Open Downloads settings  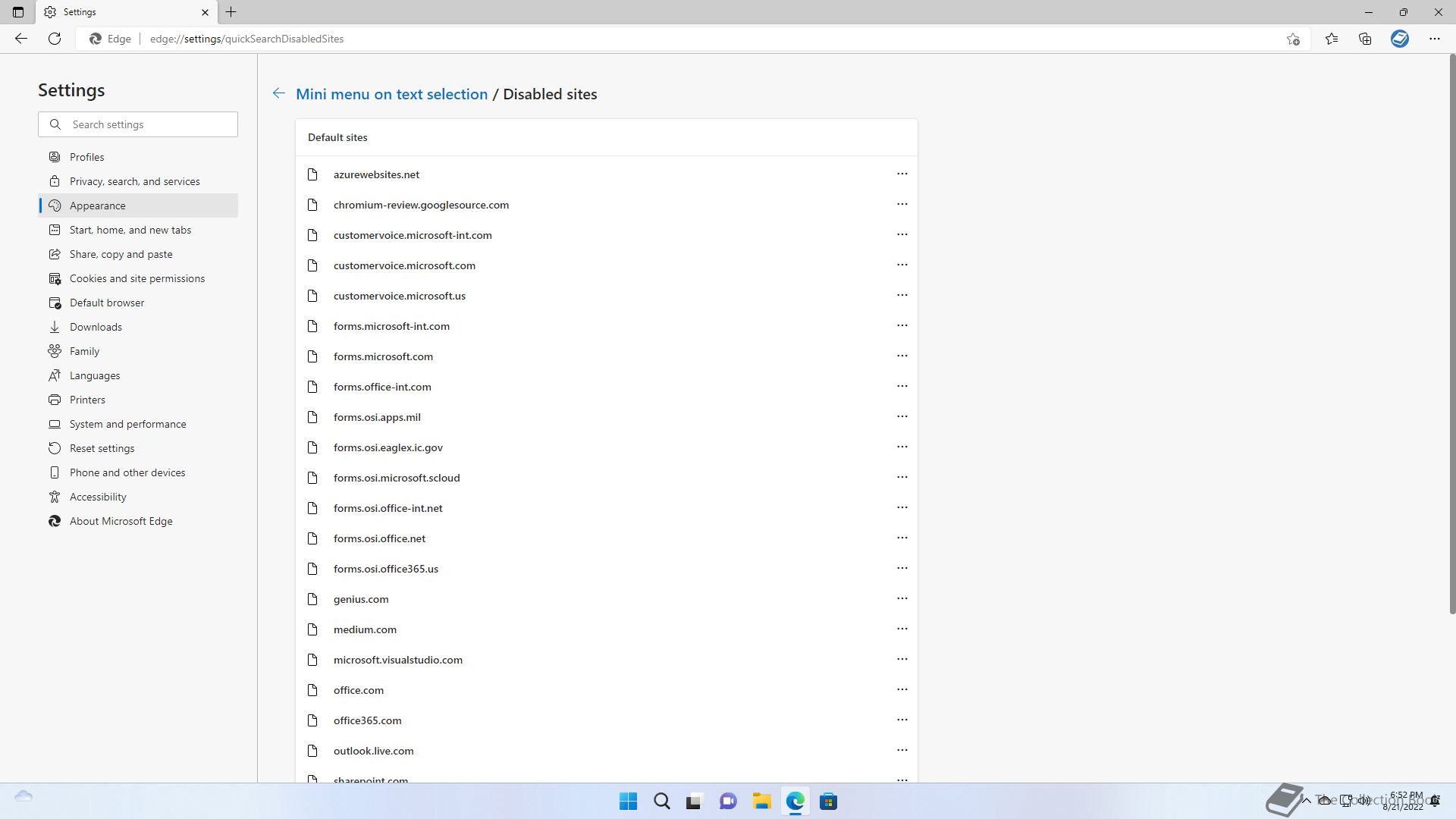pos(138,327)
